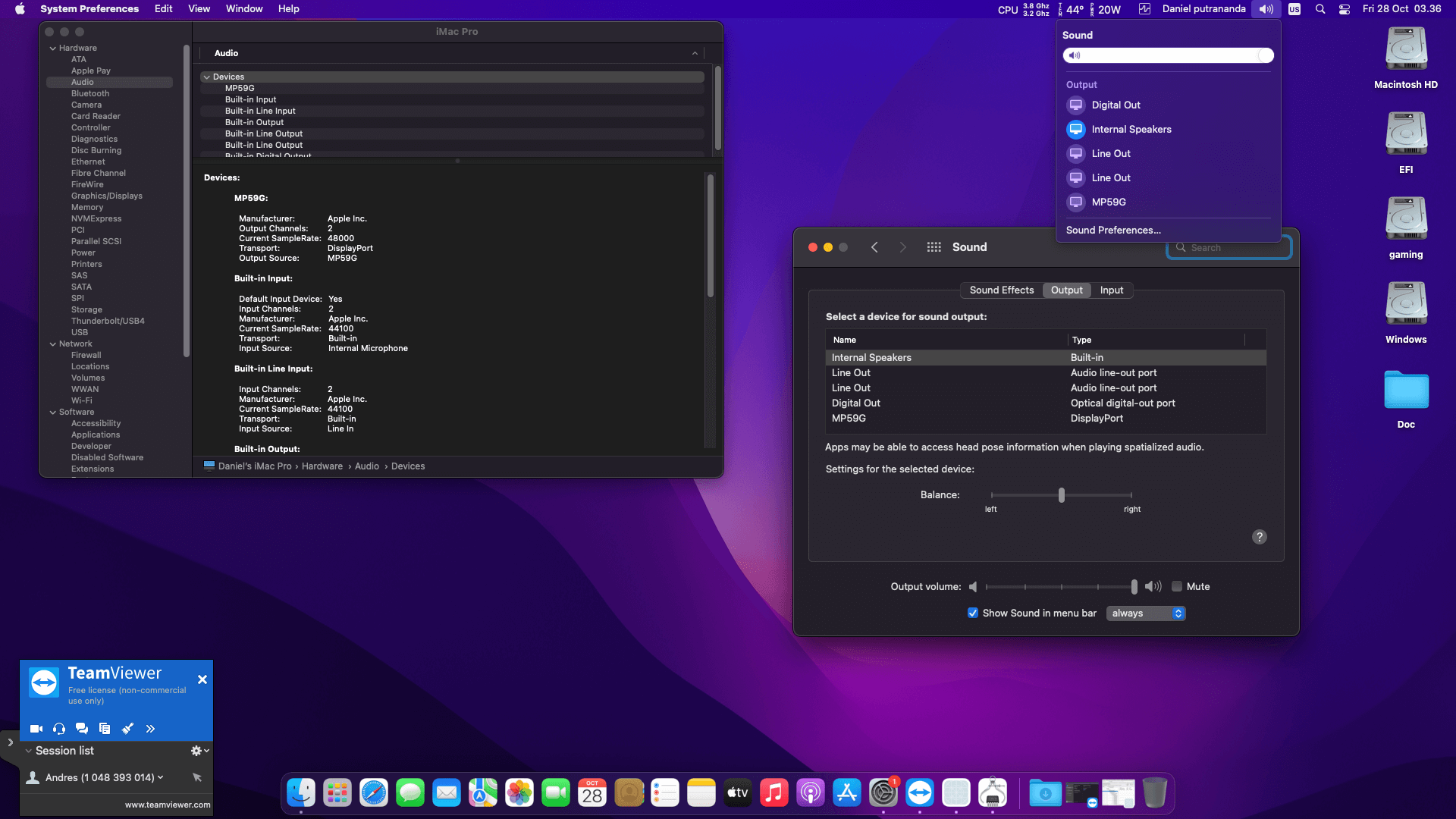Open the Mail app in the Dock

click(x=447, y=793)
